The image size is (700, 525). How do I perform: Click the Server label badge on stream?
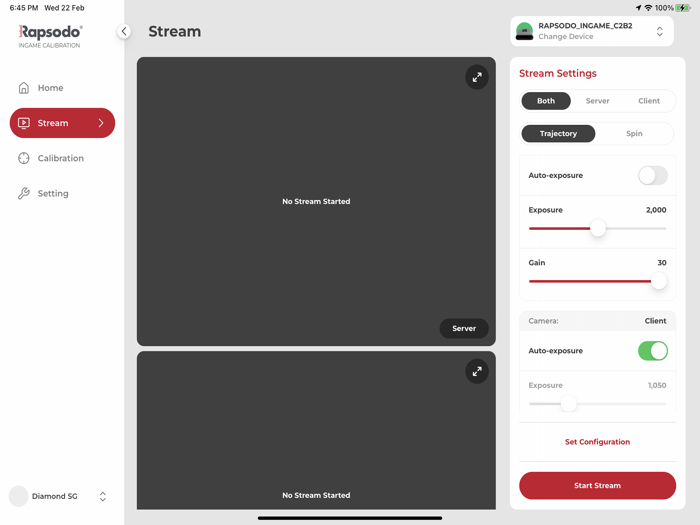point(464,329)
